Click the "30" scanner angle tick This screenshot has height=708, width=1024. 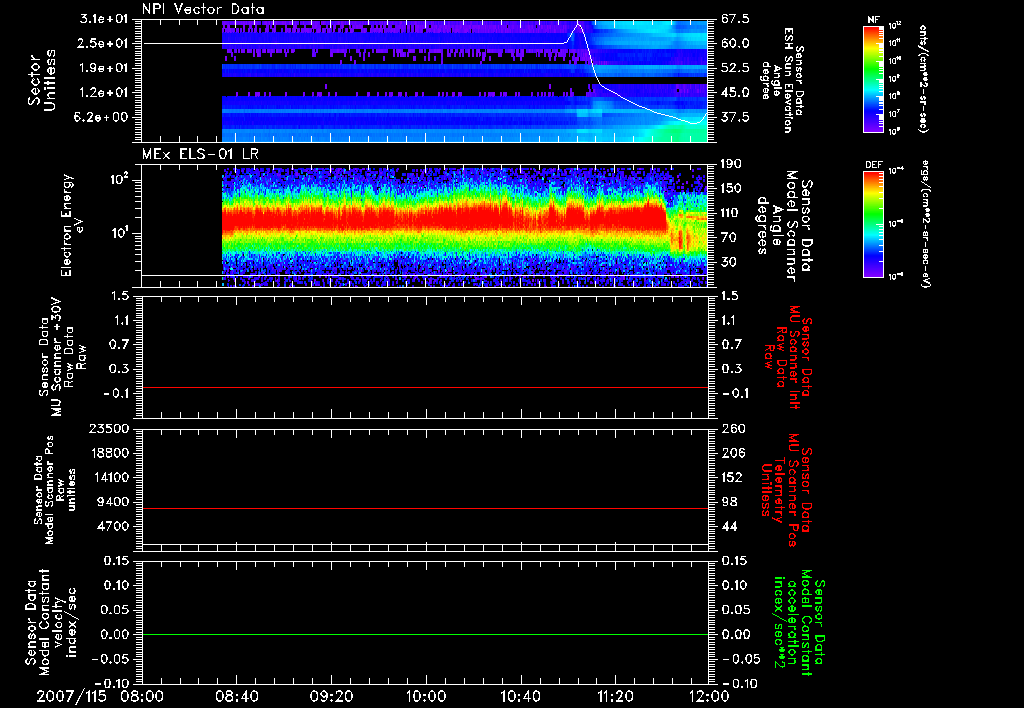728,263
